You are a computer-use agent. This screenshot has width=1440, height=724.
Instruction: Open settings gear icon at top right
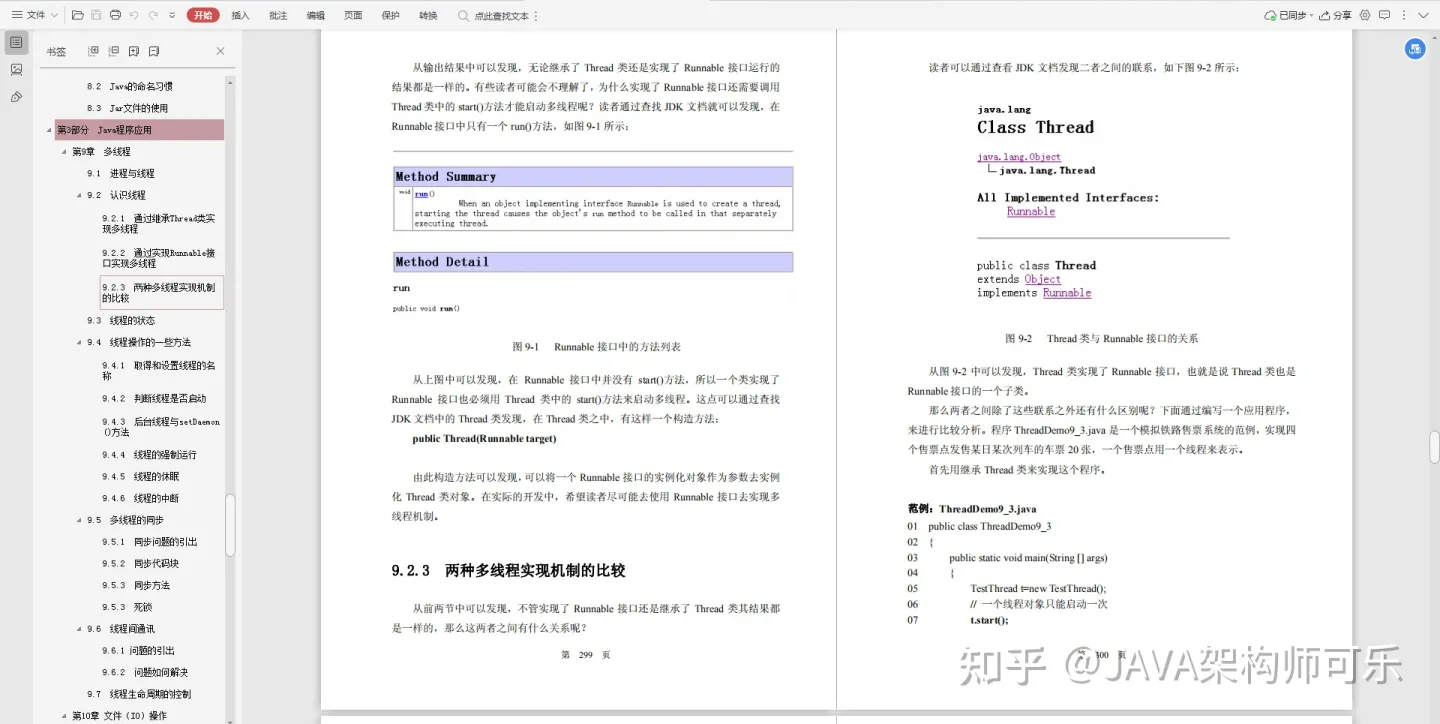1365,15
